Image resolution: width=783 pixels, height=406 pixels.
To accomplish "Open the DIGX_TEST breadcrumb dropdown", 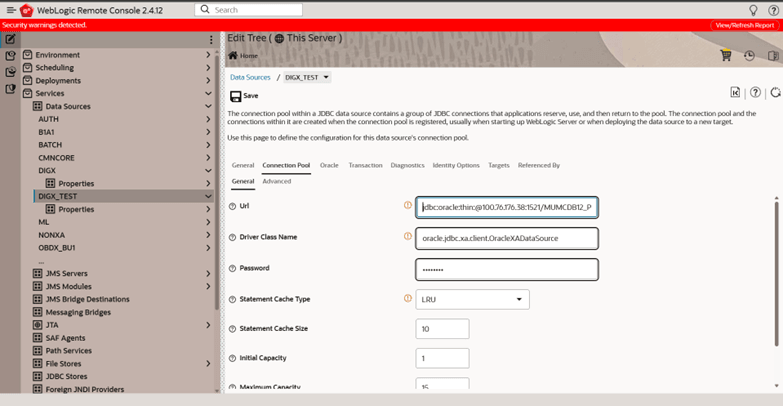I will point(307,77).
